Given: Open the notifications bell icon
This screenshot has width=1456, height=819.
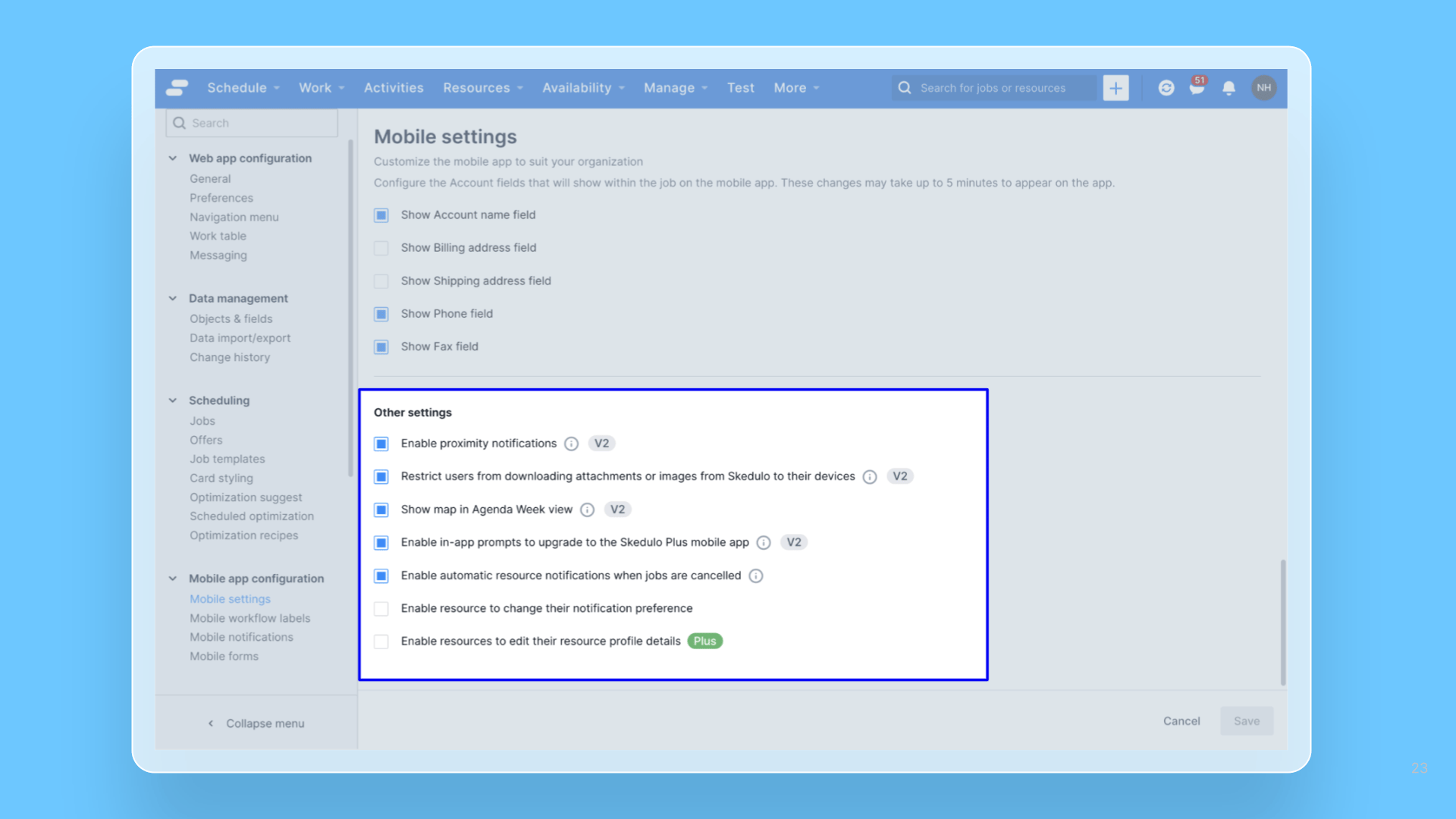Looking at the screenshot, I should pyautogui.click(x=1229, y=88).
